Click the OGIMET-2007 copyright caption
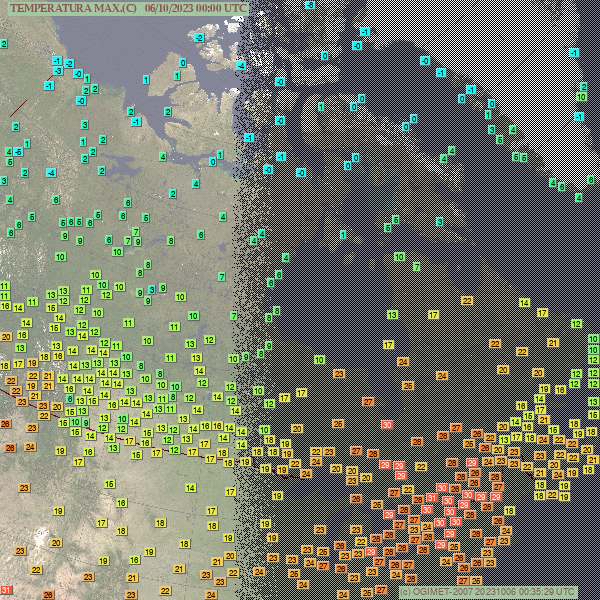The image size is (600, 600). tap(488, 592)
